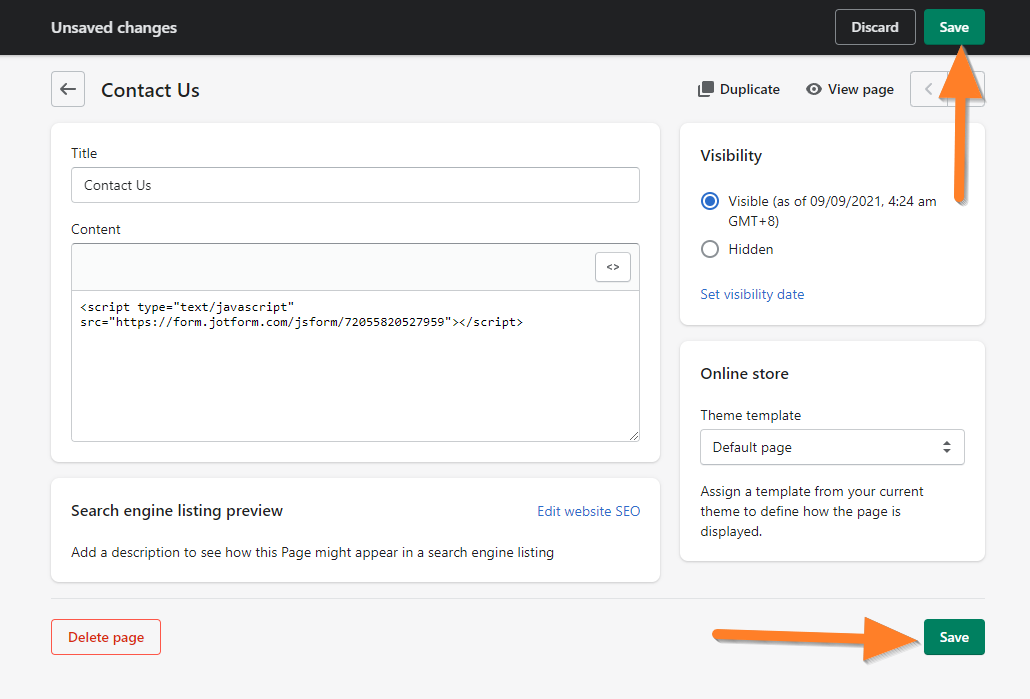1030x699 pixels.
Task: Click the Delete page button
Action: 106,637
